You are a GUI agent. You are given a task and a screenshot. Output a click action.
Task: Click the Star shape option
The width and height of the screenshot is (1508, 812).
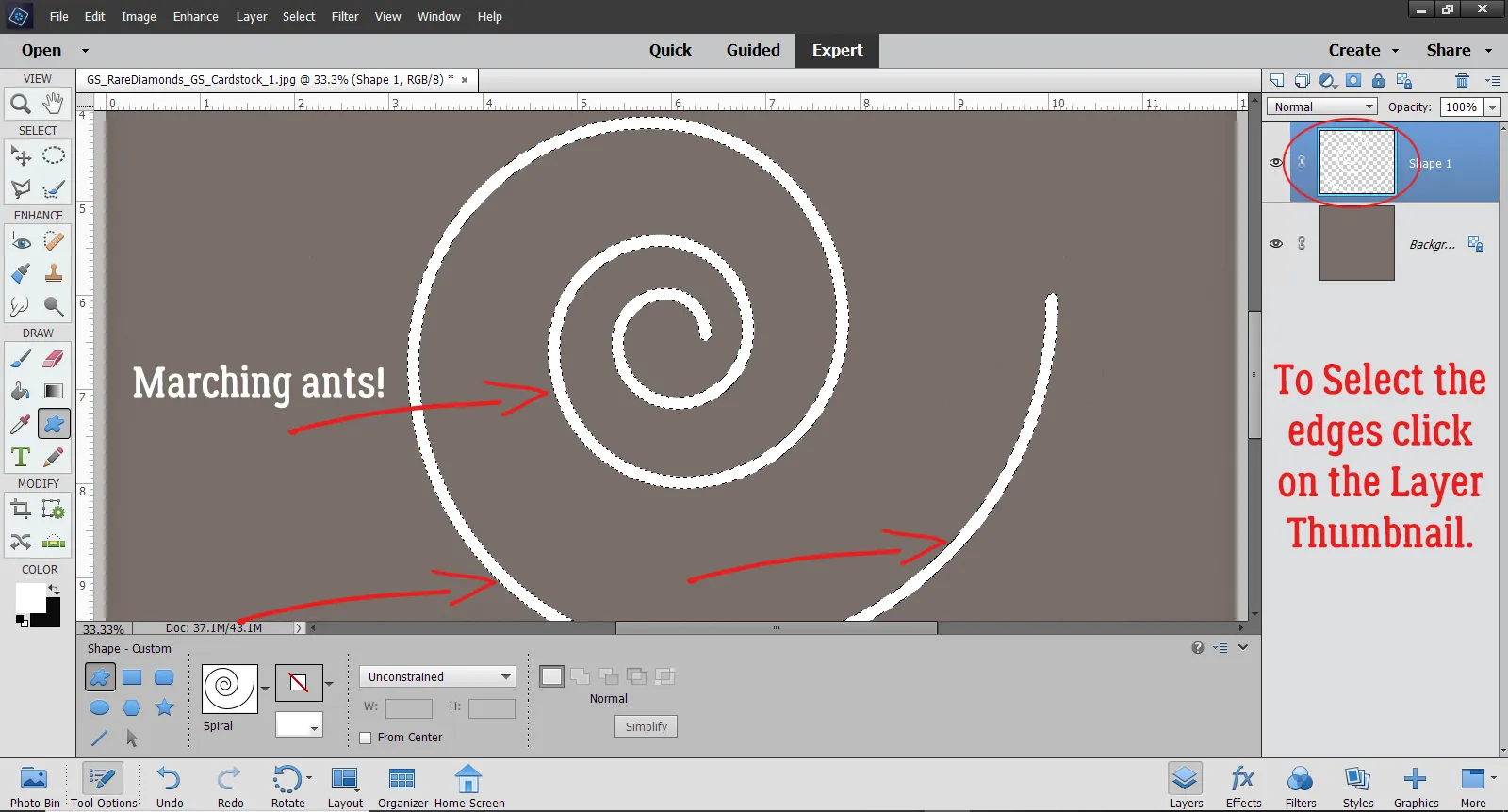pos(164,707)
